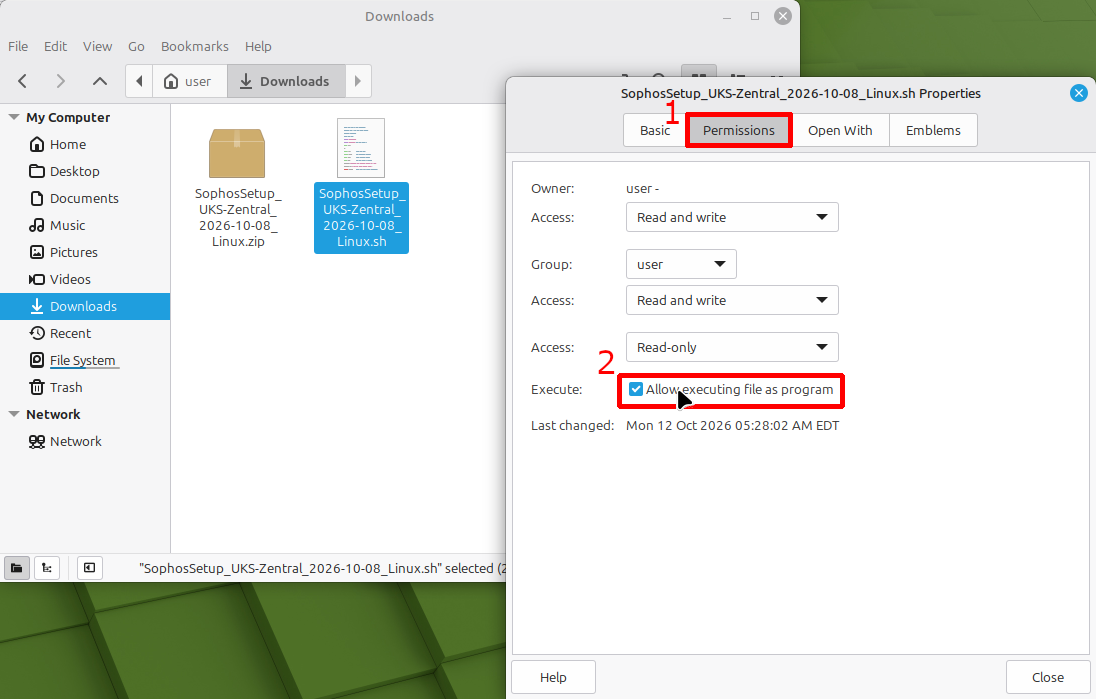Open Documents from the sidebar

point(85,199)
